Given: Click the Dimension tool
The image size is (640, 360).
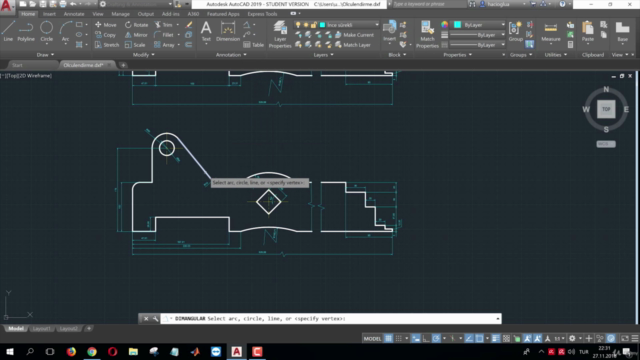Looking at the screenshot, I should tap(228, 31).
